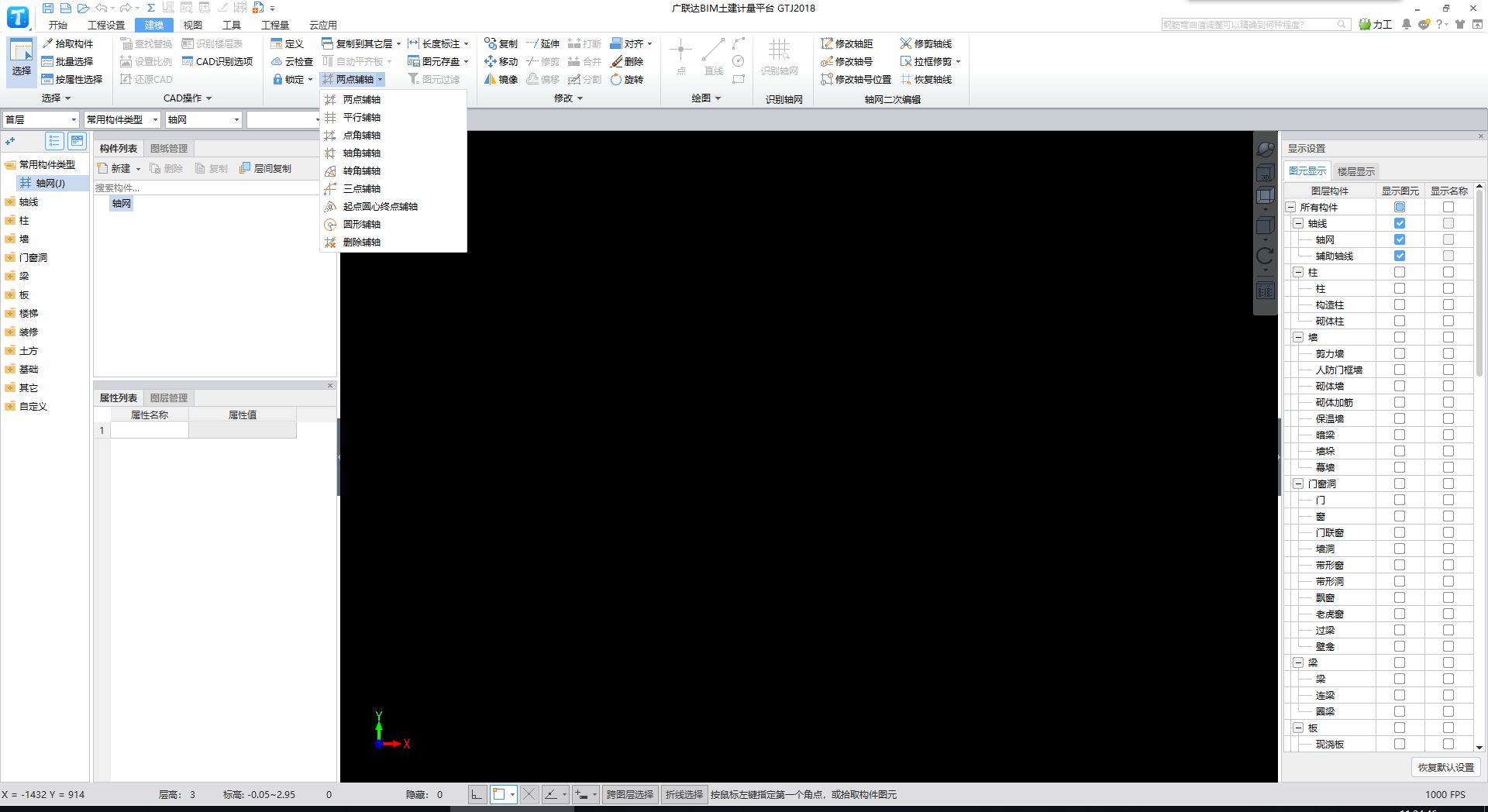Open the 常用构件类型 dropdown

click(x=122, y=119)
